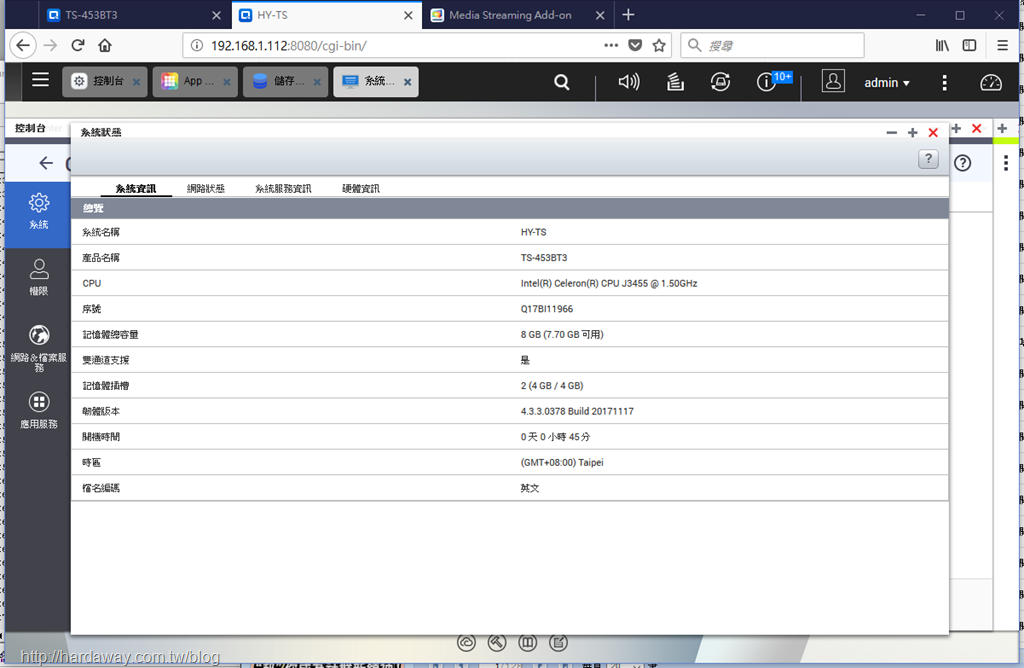Screen dimensions: 1024x668
Task: Close the App taskbar item
Action: [227, 82]
